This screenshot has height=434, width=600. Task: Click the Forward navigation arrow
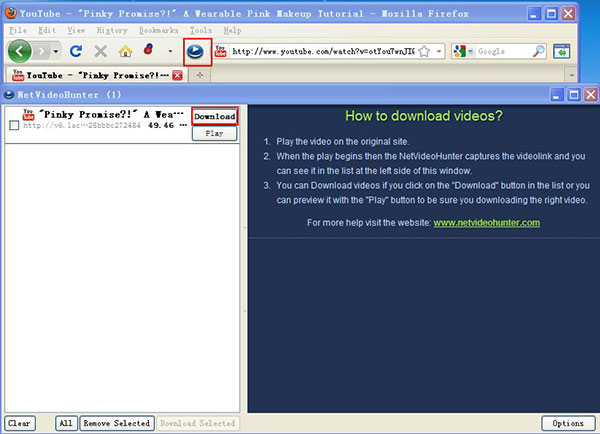tap(42, 51)
